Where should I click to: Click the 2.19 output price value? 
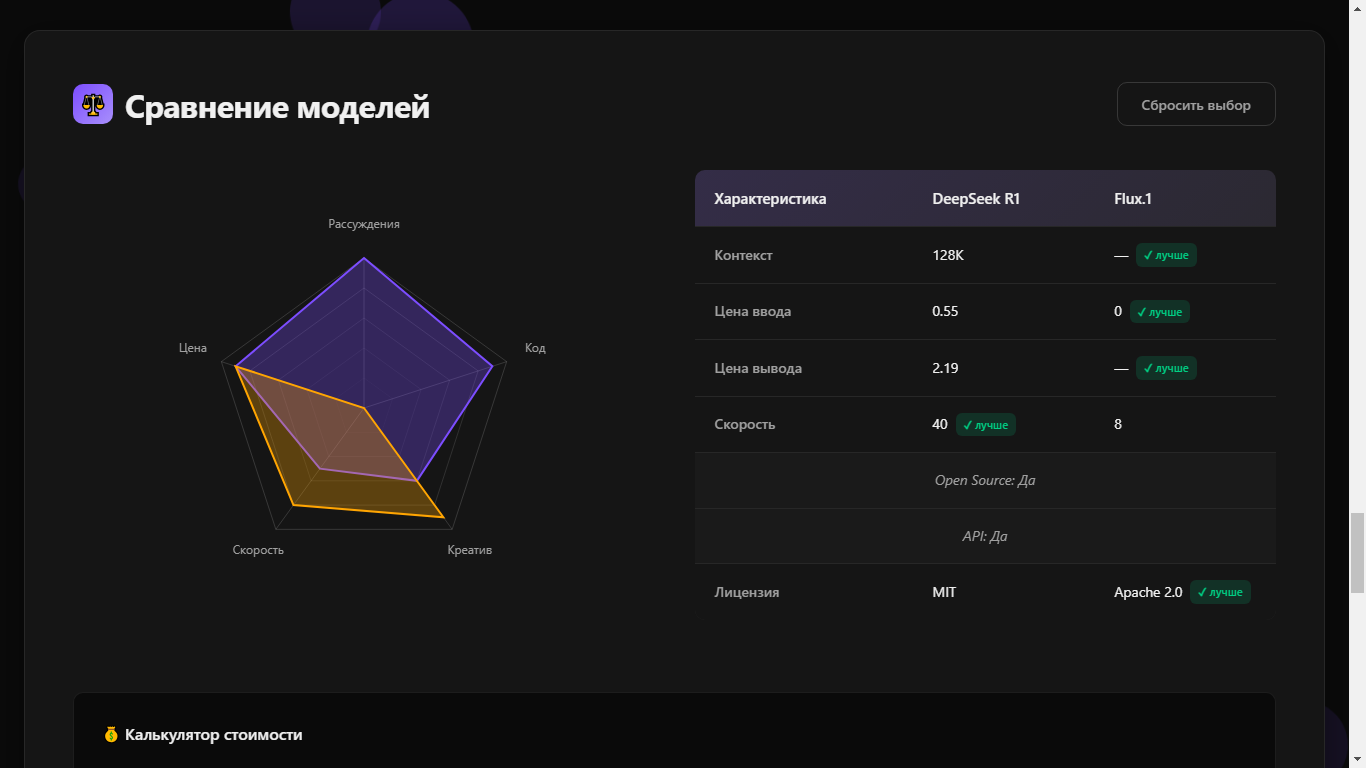[945, 368]
